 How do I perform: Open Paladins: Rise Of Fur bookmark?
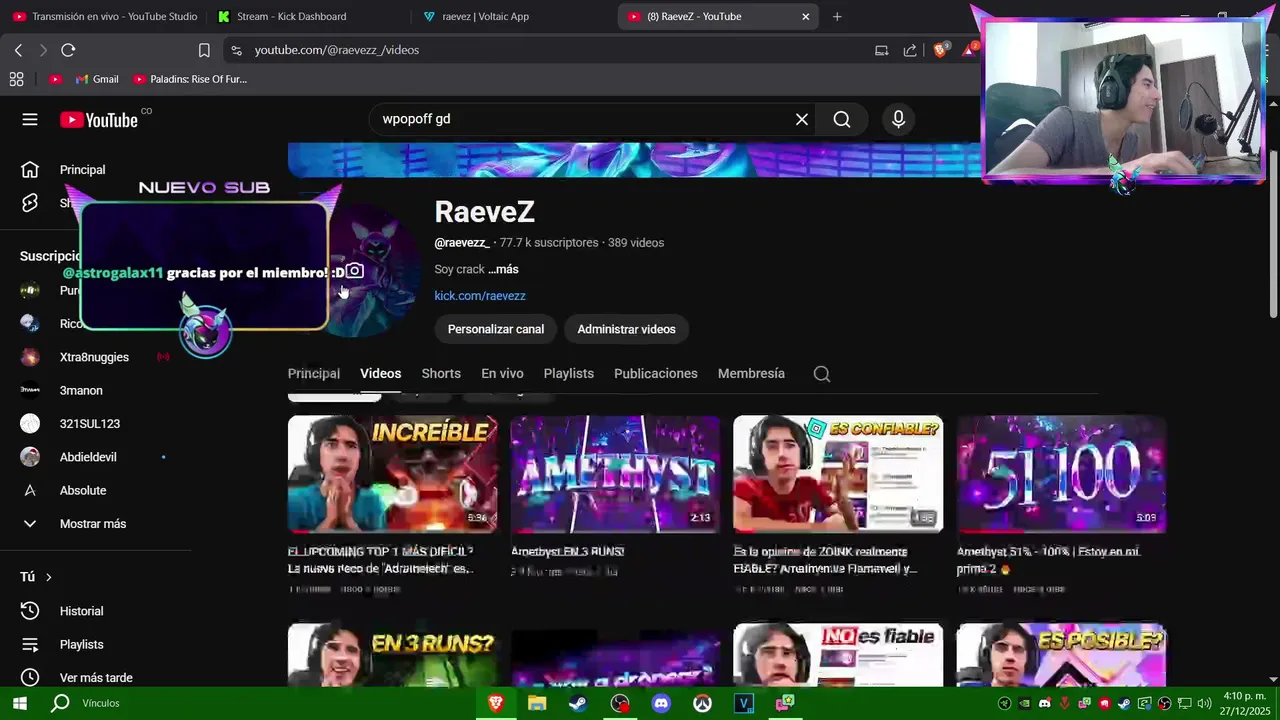190,79
